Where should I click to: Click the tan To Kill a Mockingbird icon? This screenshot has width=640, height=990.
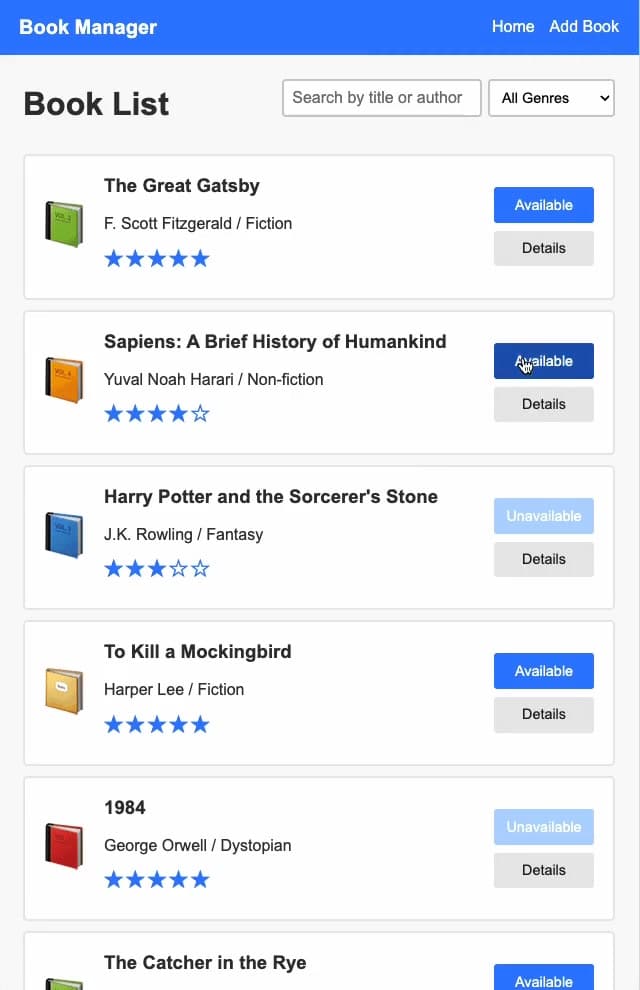pyautogui.click(x=64, y=690)
